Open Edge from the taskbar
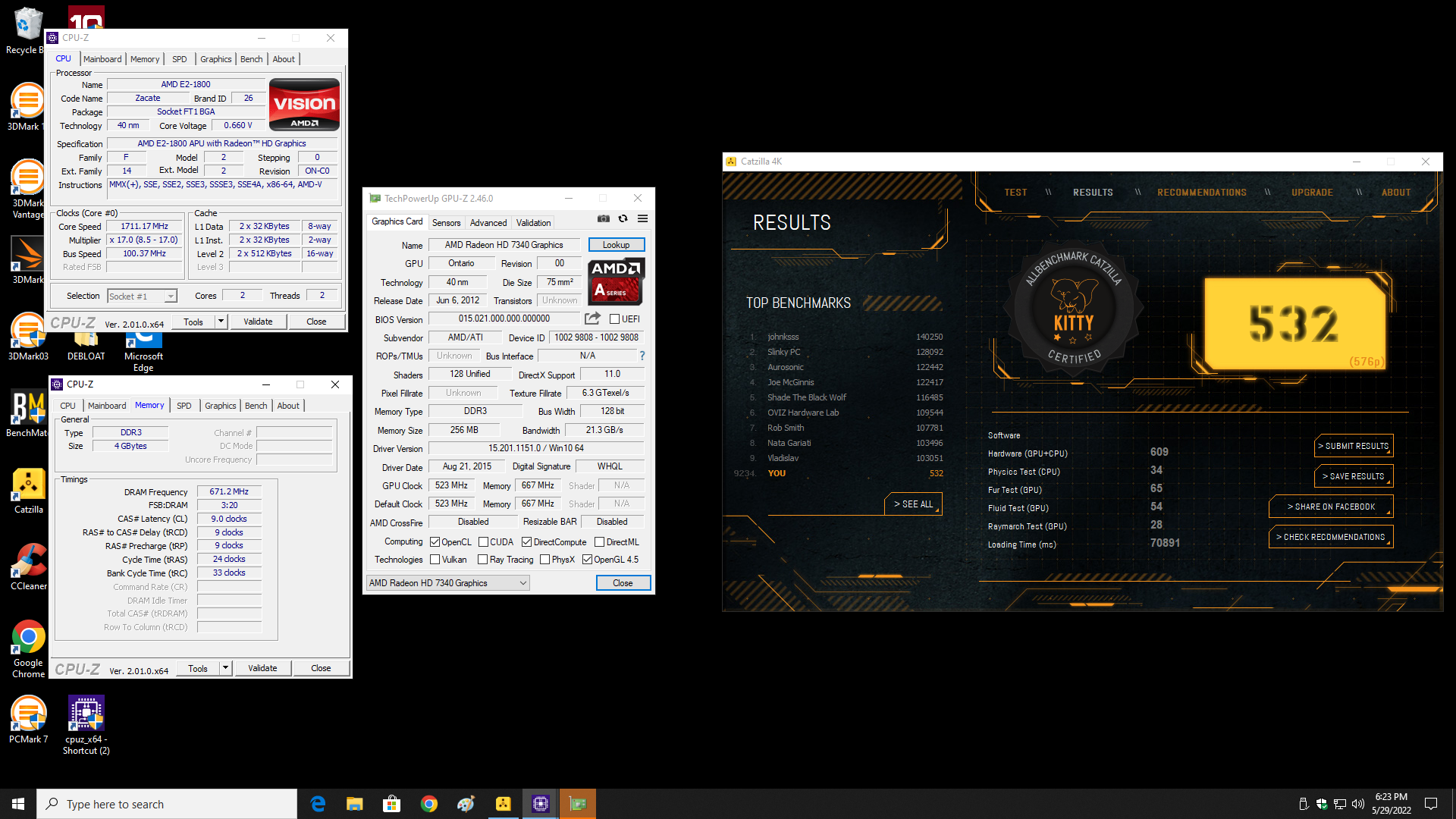 tap(318, 804)
